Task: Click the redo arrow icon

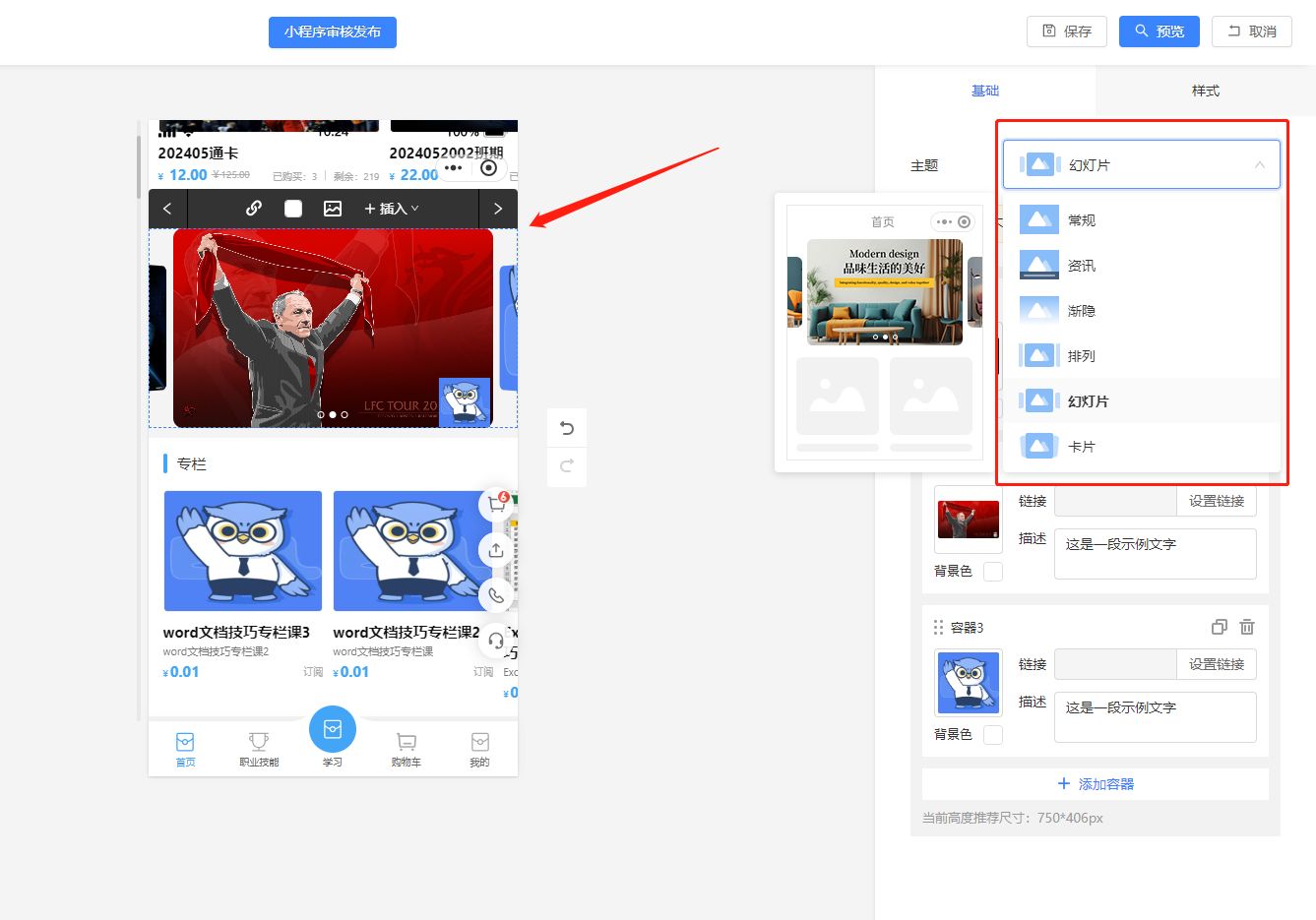Action: pos(567,466)
